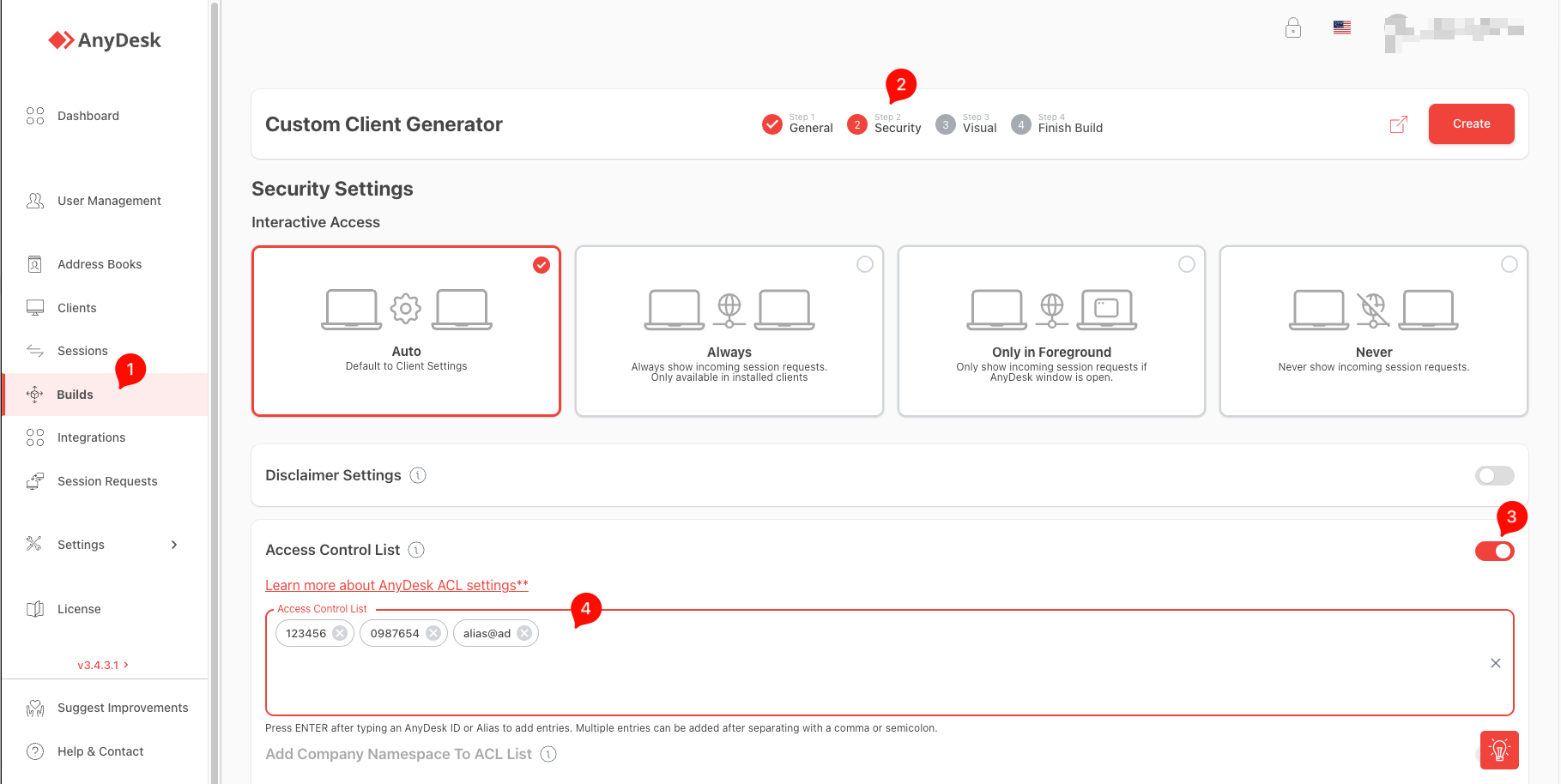Select Only in Foreground access option

coord(1051,331)
